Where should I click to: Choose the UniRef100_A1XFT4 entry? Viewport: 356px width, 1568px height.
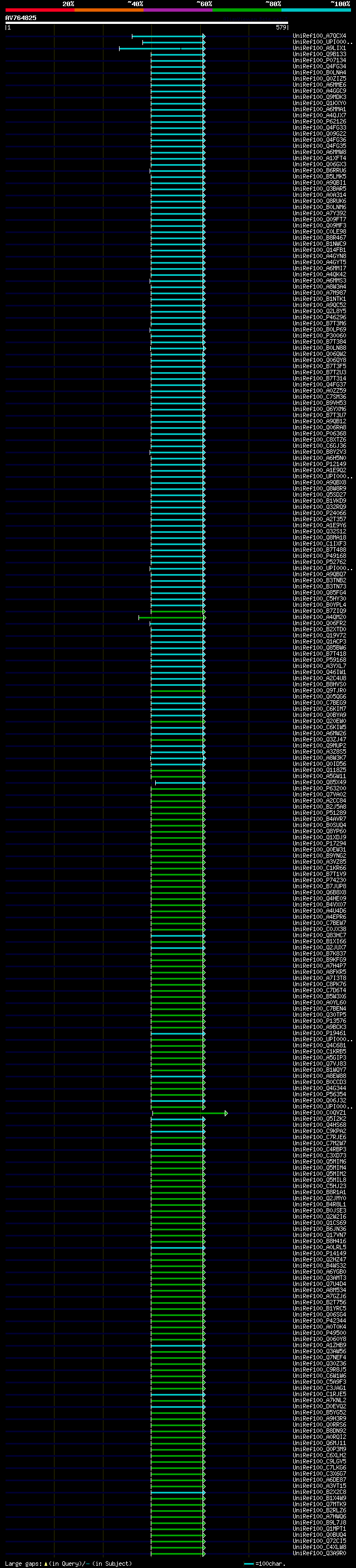point(319,159)
